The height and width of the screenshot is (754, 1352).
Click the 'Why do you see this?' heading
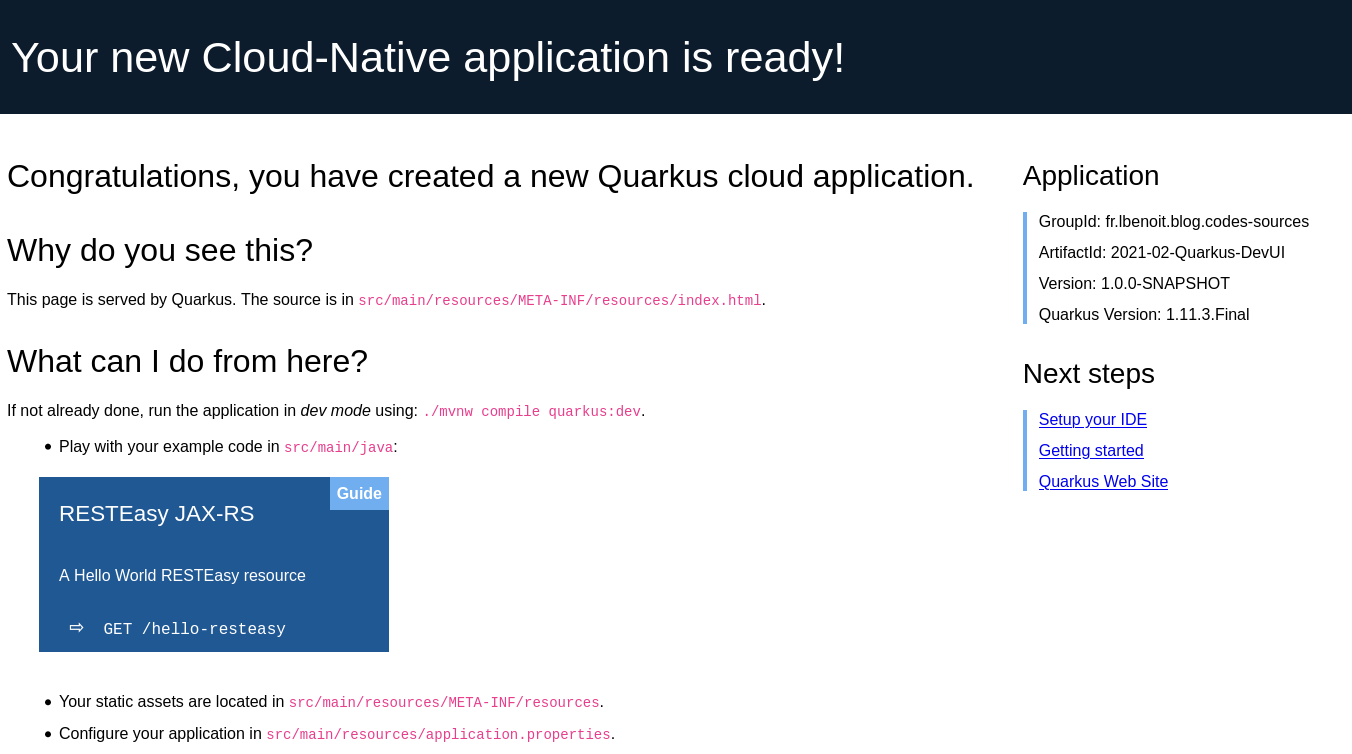160,250
